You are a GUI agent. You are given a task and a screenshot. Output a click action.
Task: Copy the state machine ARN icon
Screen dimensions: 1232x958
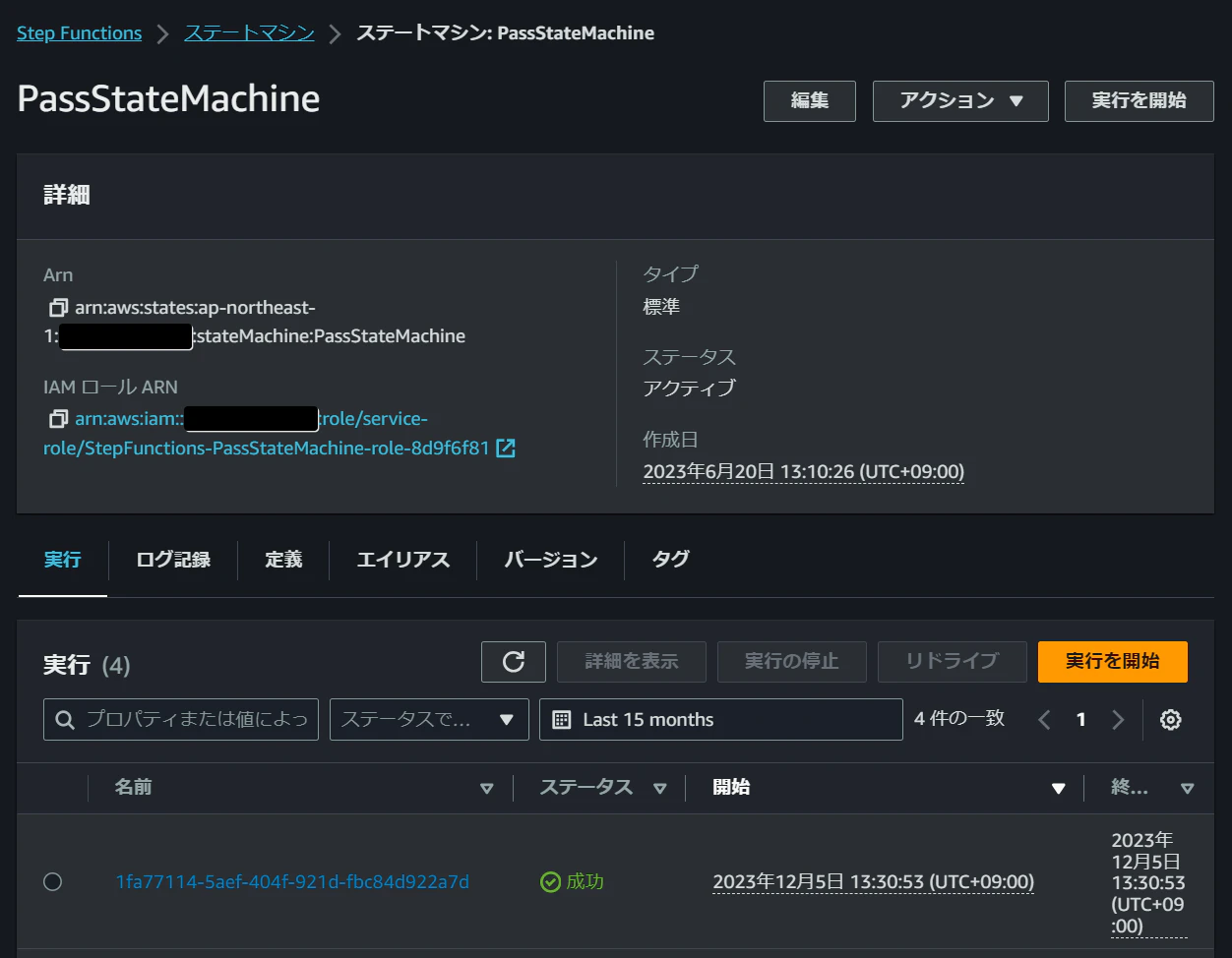[58, 308]
